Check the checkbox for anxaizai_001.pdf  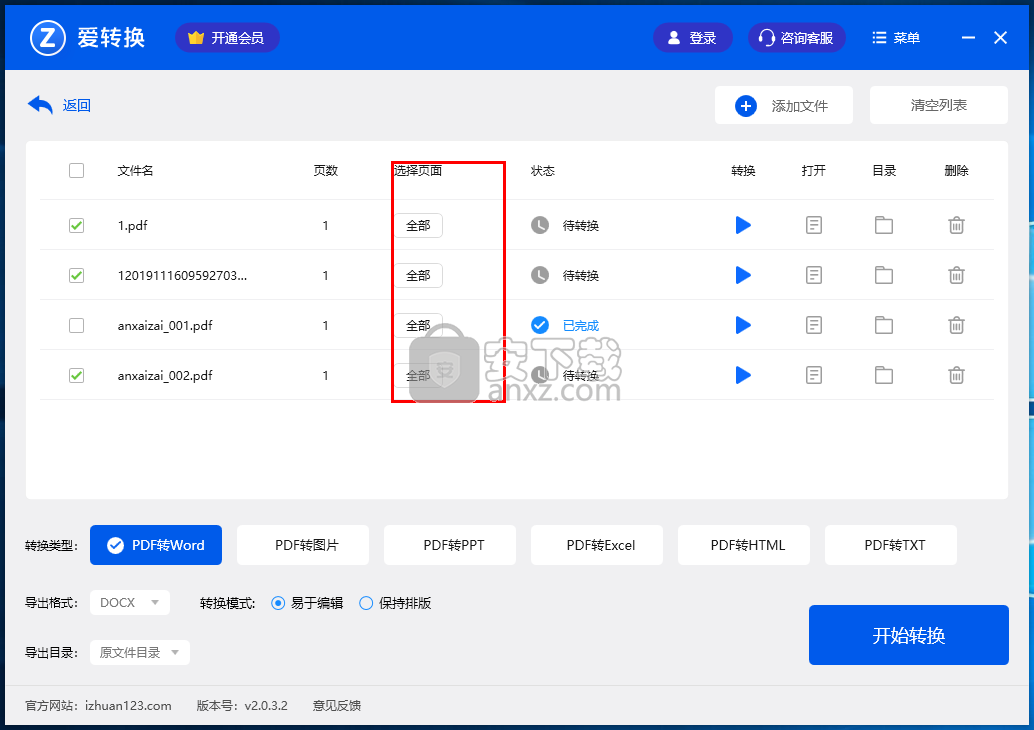point(76,325)
